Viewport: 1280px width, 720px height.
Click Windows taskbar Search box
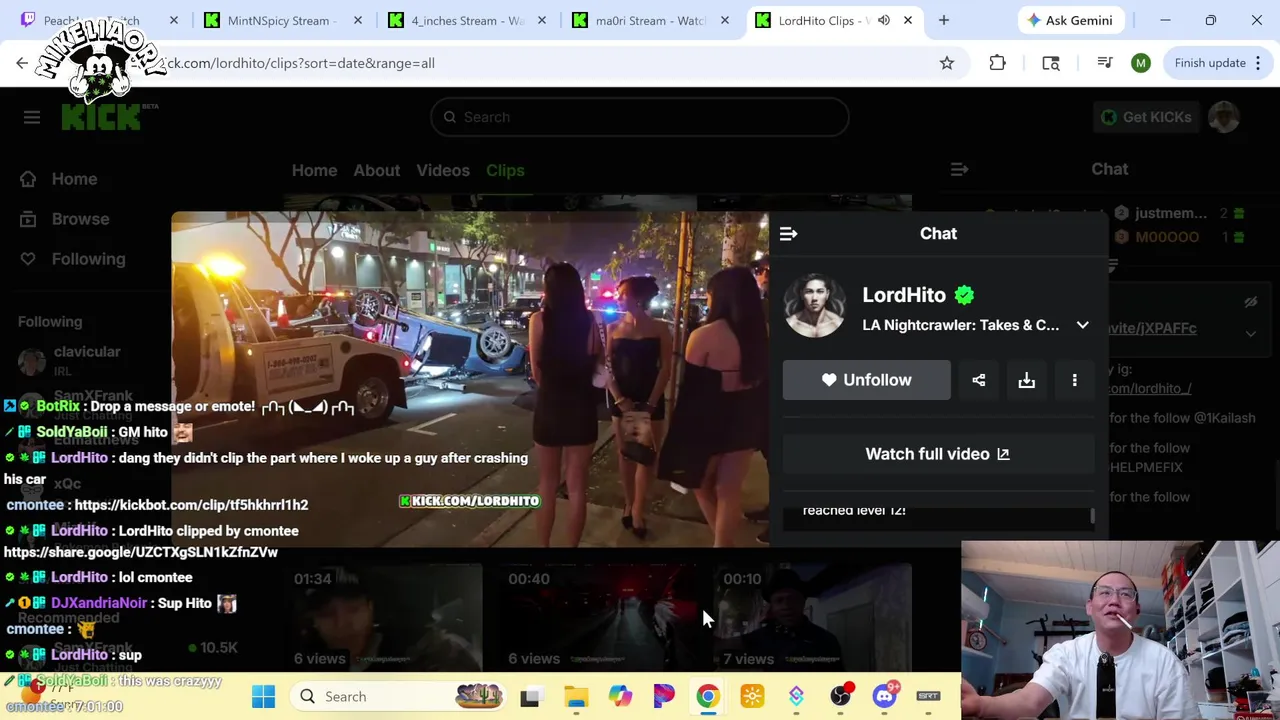tap(397, 696)
